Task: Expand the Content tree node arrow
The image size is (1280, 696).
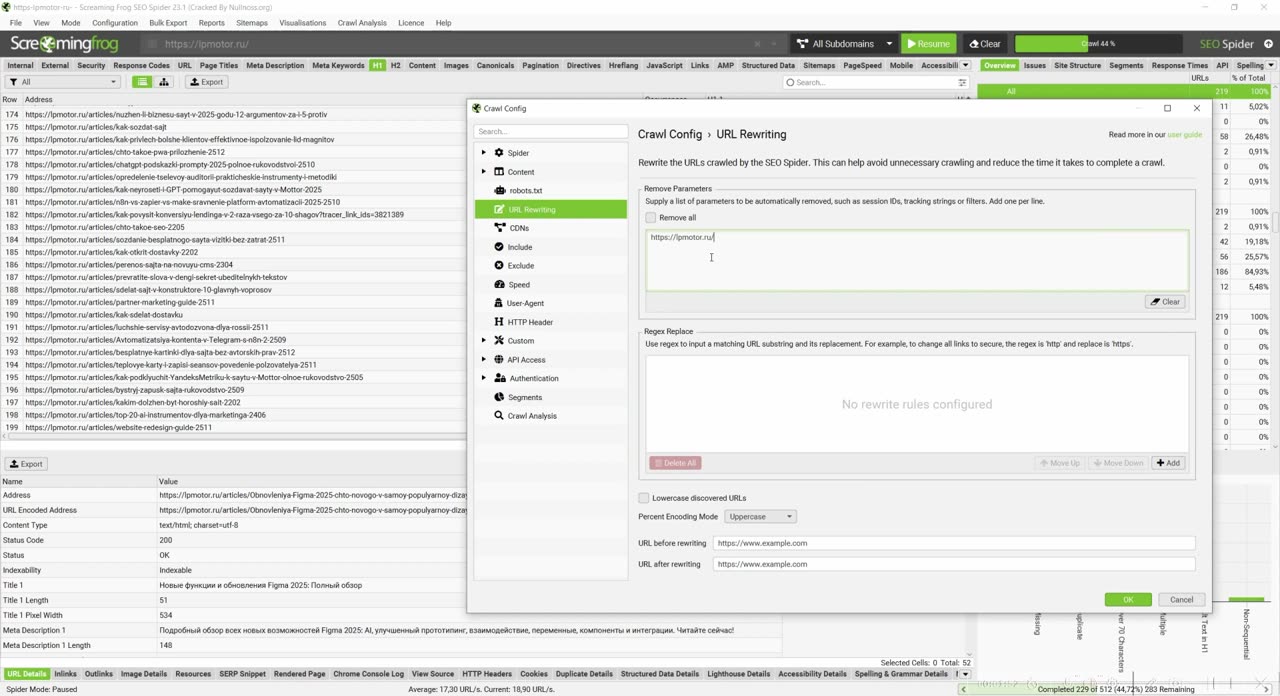Action: point(484,172)
